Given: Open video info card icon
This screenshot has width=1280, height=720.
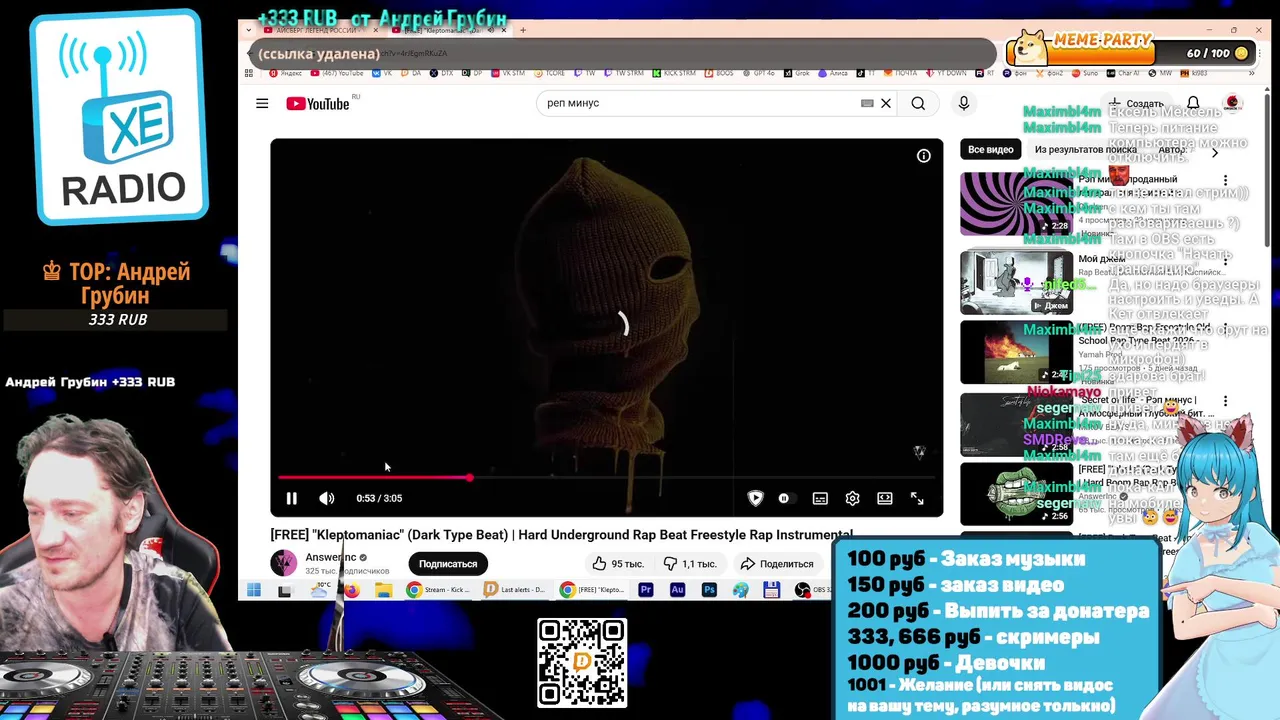Looking at the screenshot, I should tap(924, 155).
